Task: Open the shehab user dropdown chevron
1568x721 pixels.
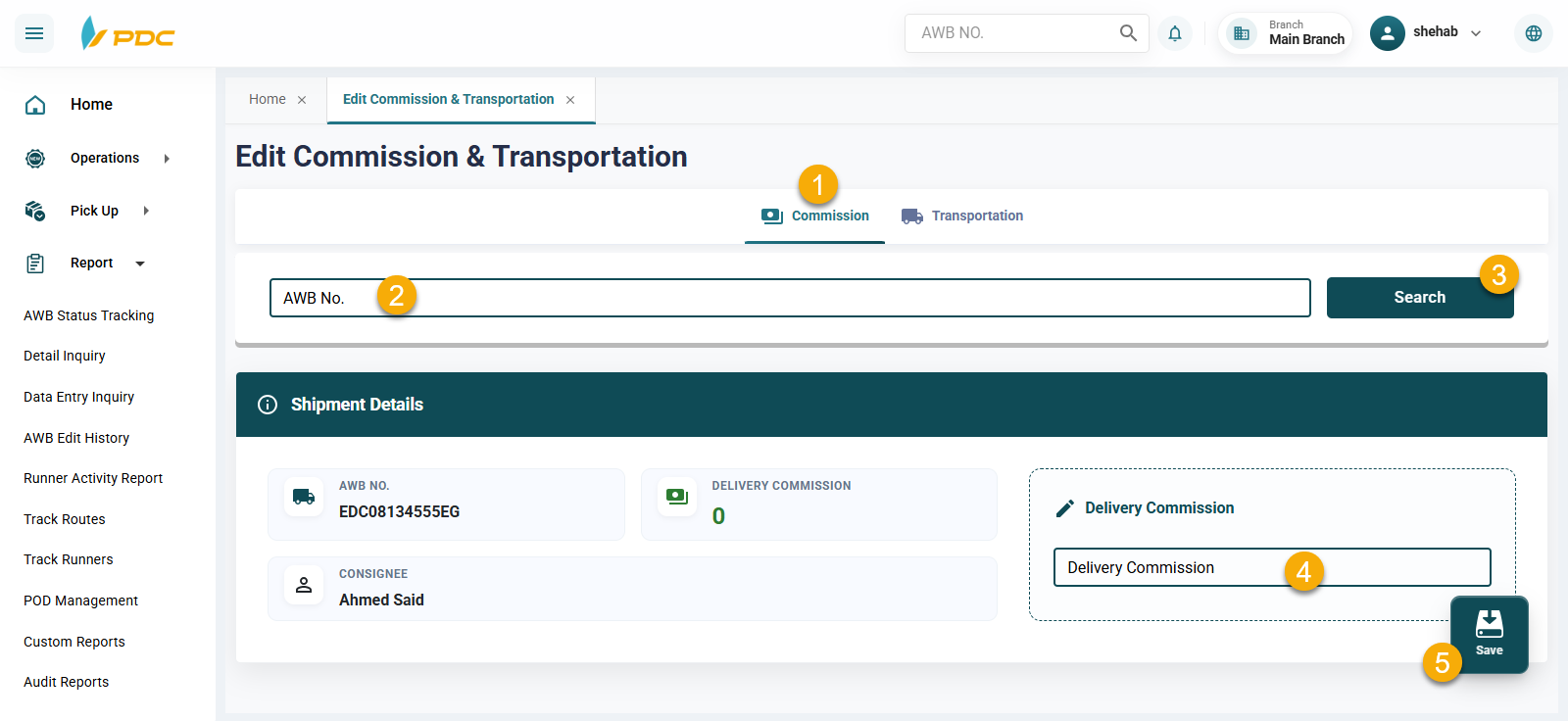Action: [1476, 33]
